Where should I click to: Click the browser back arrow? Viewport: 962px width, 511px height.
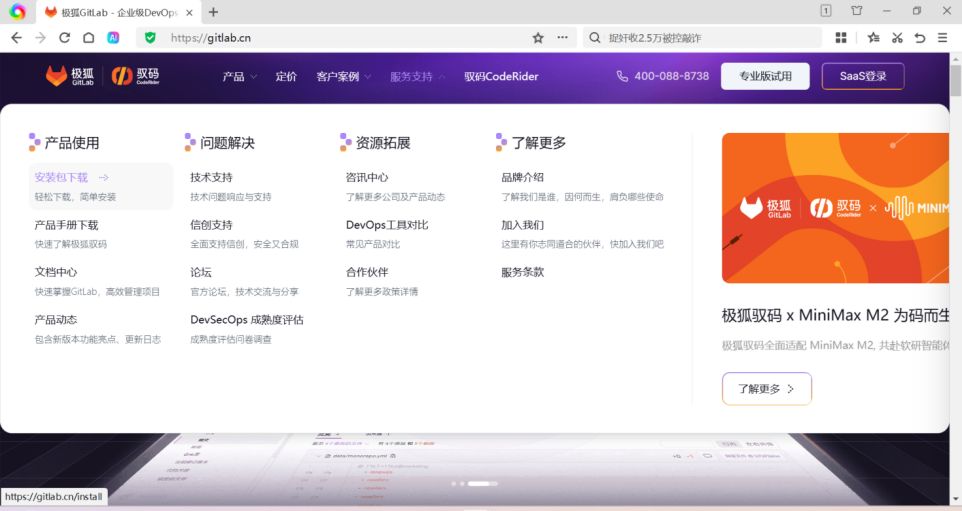(17, 38)
